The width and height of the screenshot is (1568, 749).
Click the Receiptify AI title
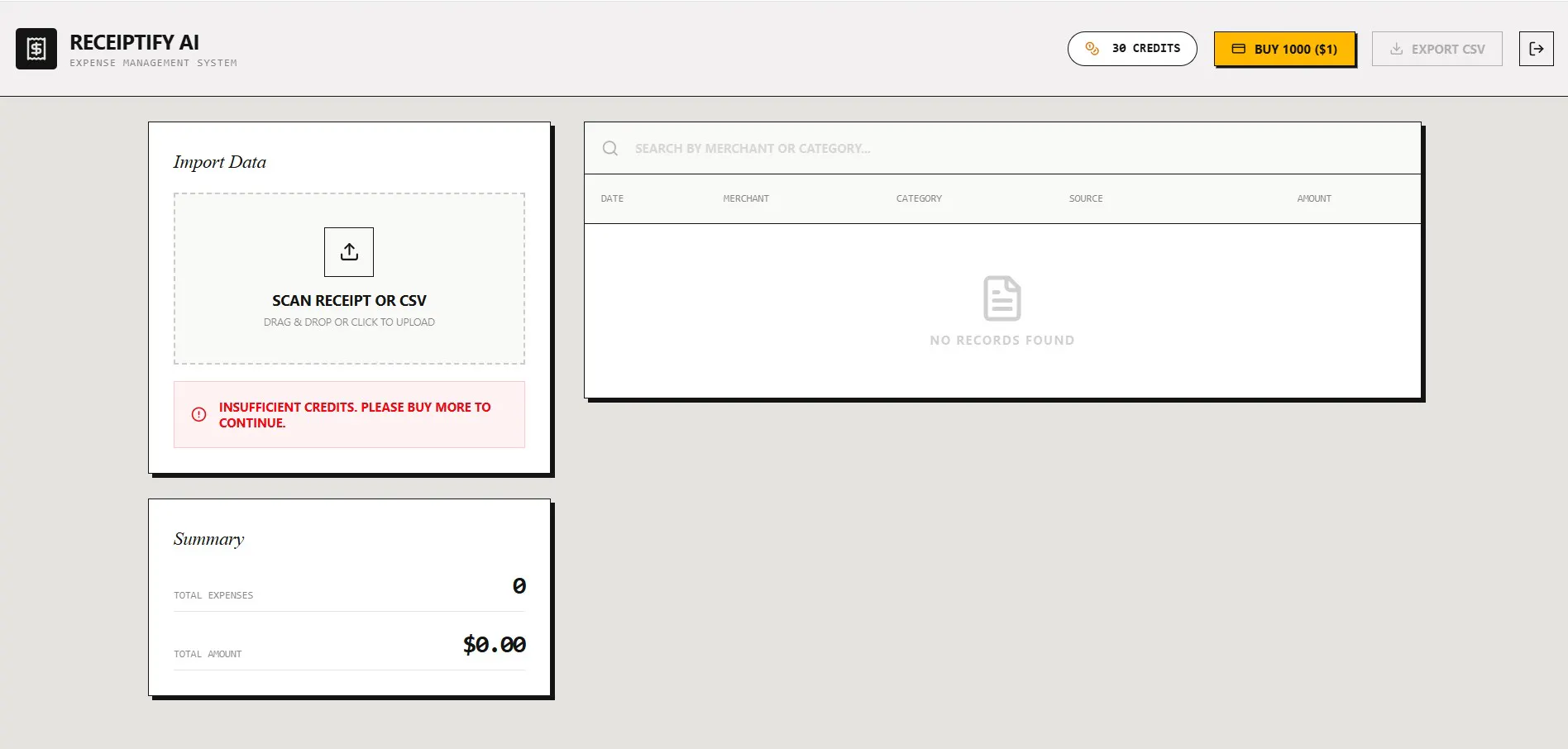pyautogui.click(x=134, y=42)
